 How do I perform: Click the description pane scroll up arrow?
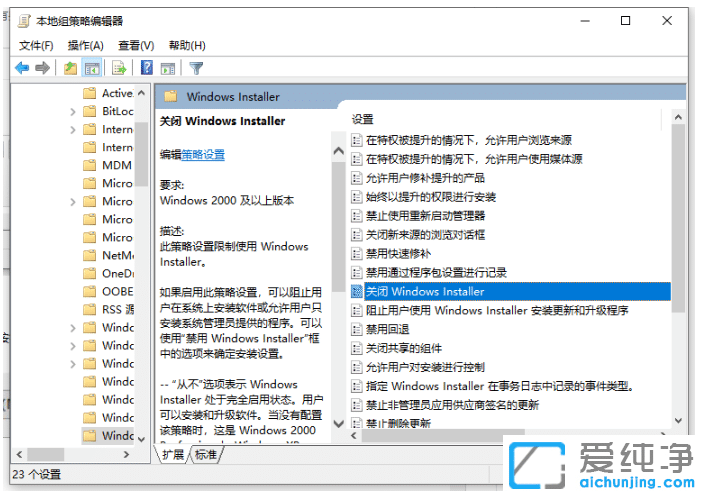click(339, 151)
